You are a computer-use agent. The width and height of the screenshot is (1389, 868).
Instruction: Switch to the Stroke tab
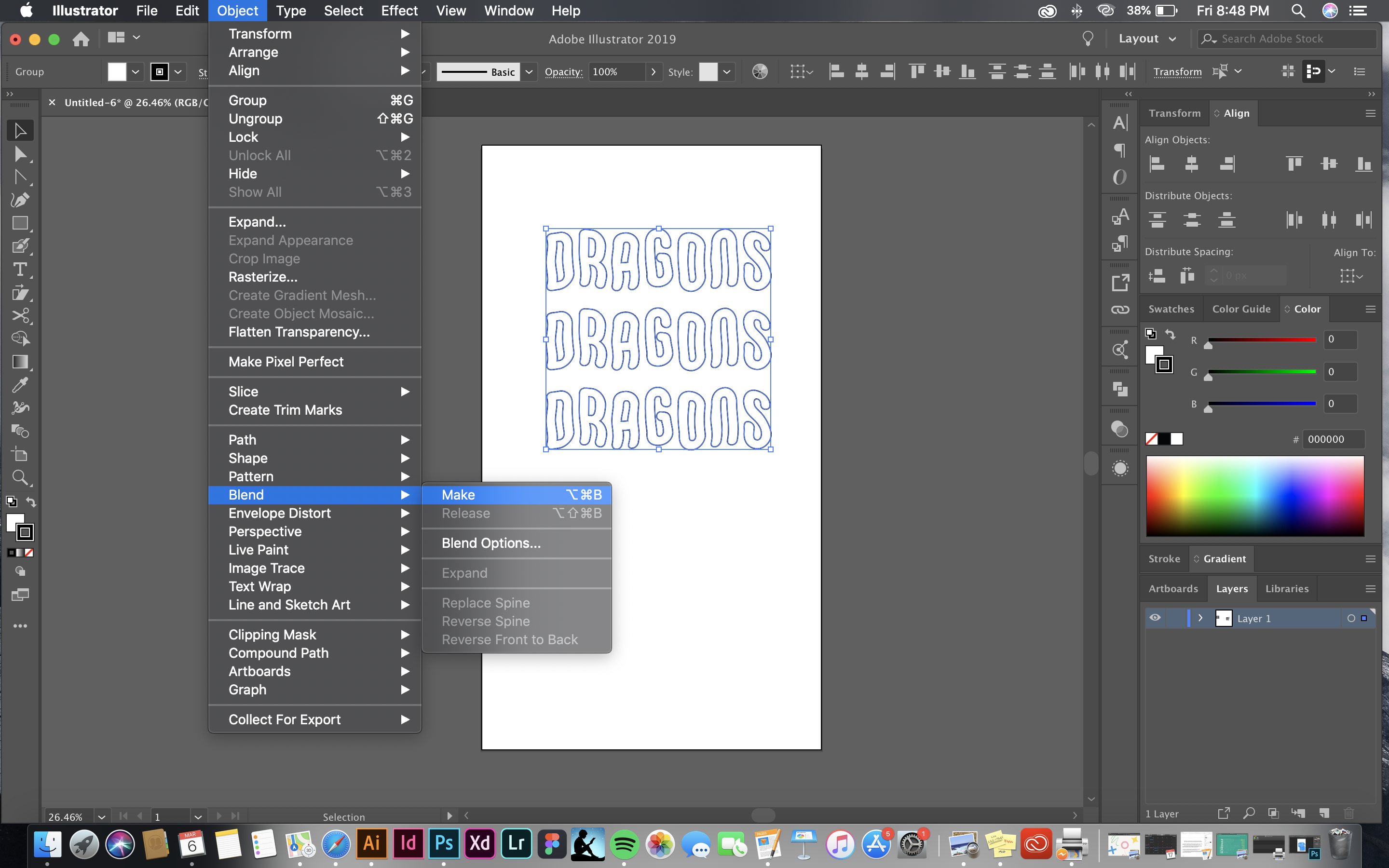tap(1164, 558)
